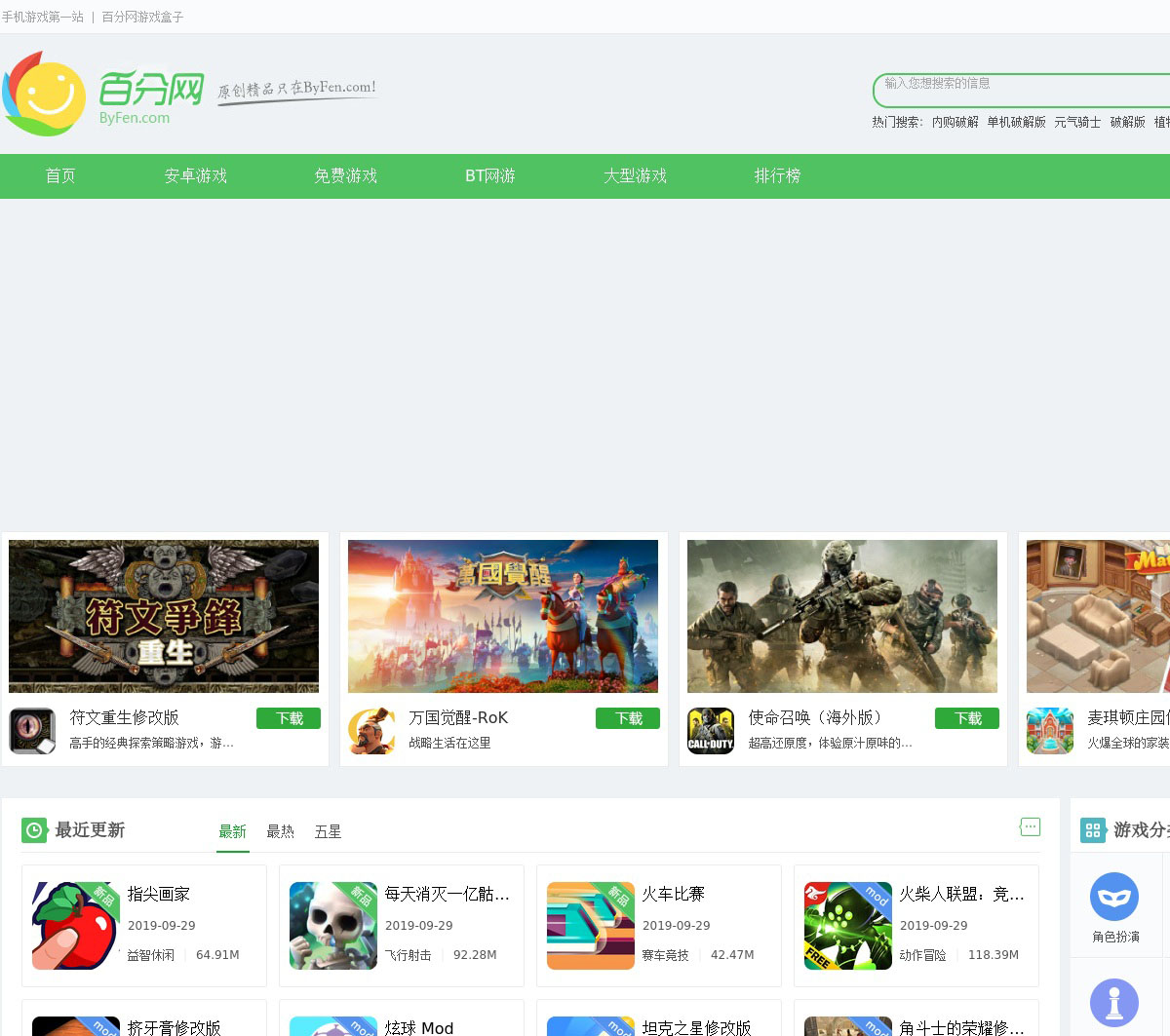Open the 角斗士的荣耀修… game title
This screenshot has height=1036, width=1170.
961,1027
